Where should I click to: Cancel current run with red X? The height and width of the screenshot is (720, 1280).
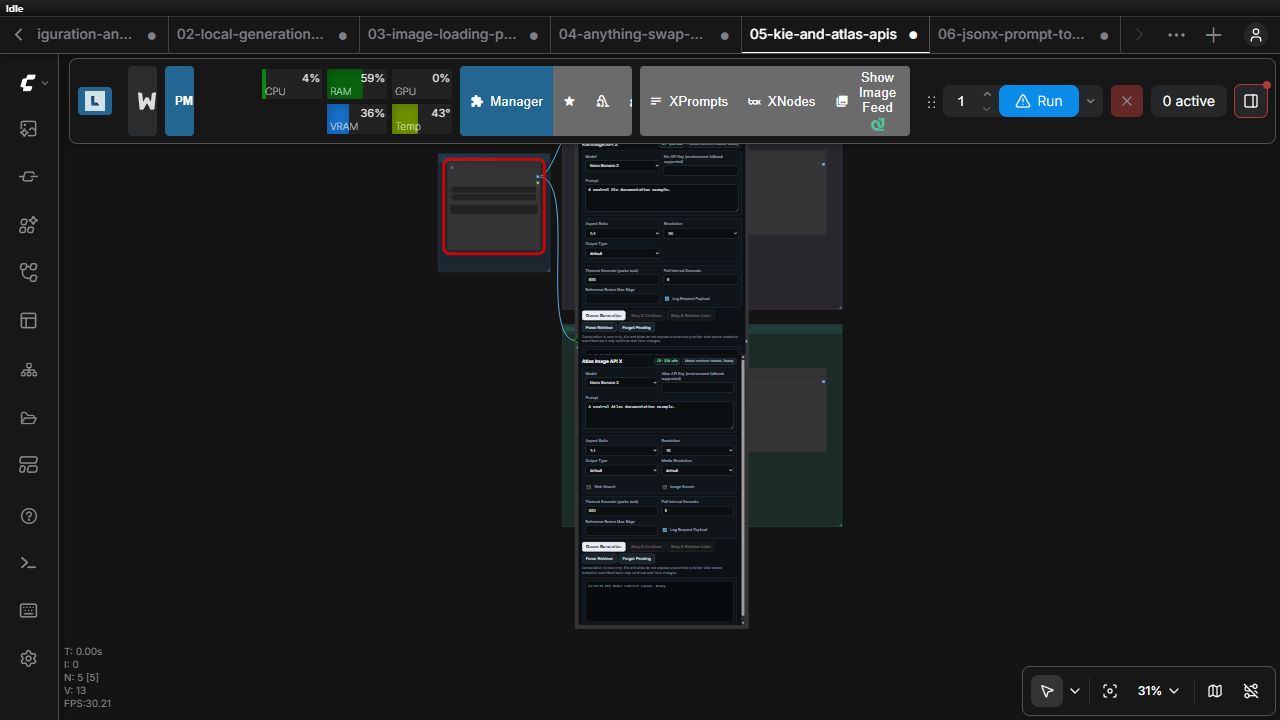click(x=1127, y=101)
